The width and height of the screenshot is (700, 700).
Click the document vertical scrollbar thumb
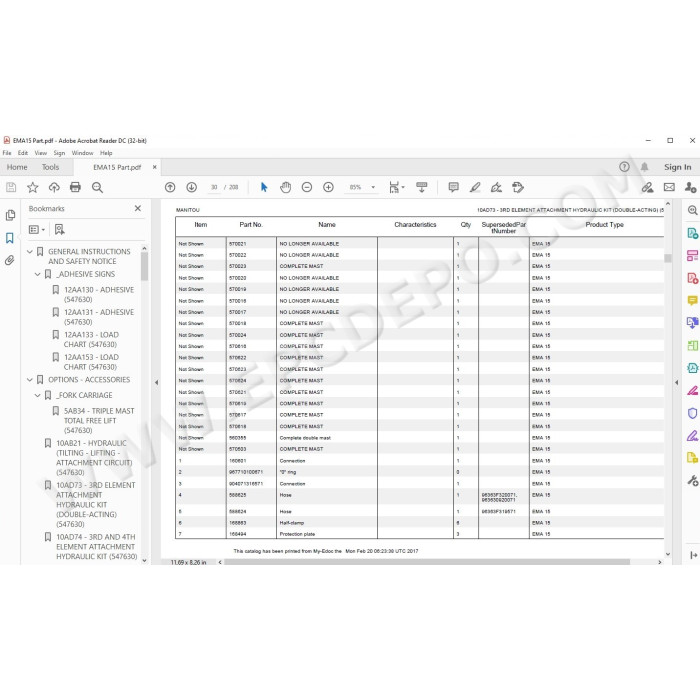(x=668, y=258)
